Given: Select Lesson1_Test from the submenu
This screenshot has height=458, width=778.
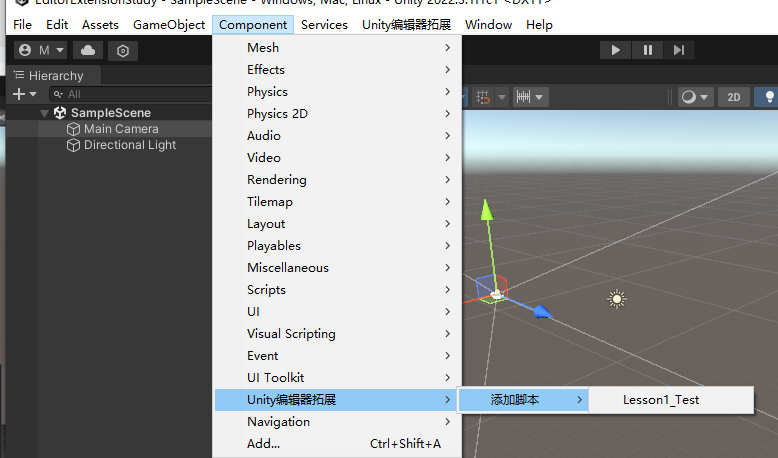Looking at the screenshot, I should [661, 400].
